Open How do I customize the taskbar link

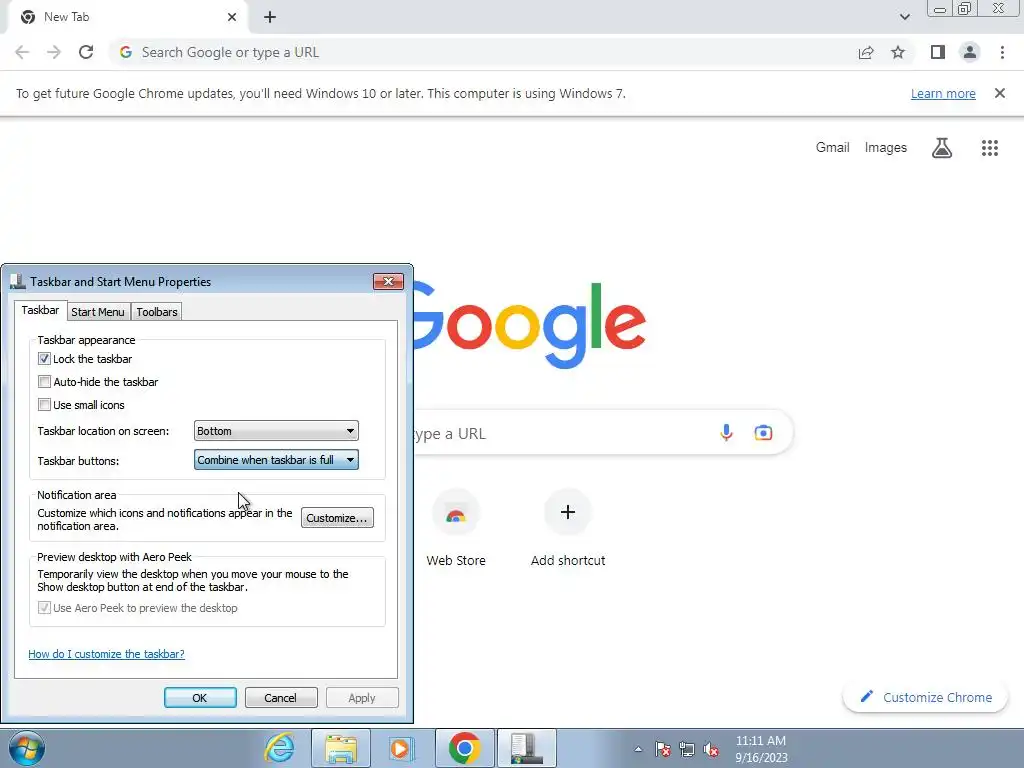[x=106, y=654]
